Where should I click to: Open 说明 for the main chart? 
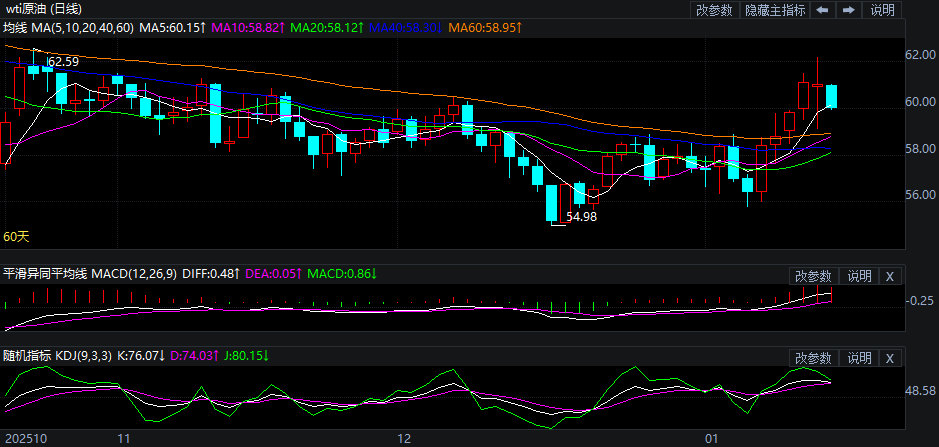pos(882,10)
